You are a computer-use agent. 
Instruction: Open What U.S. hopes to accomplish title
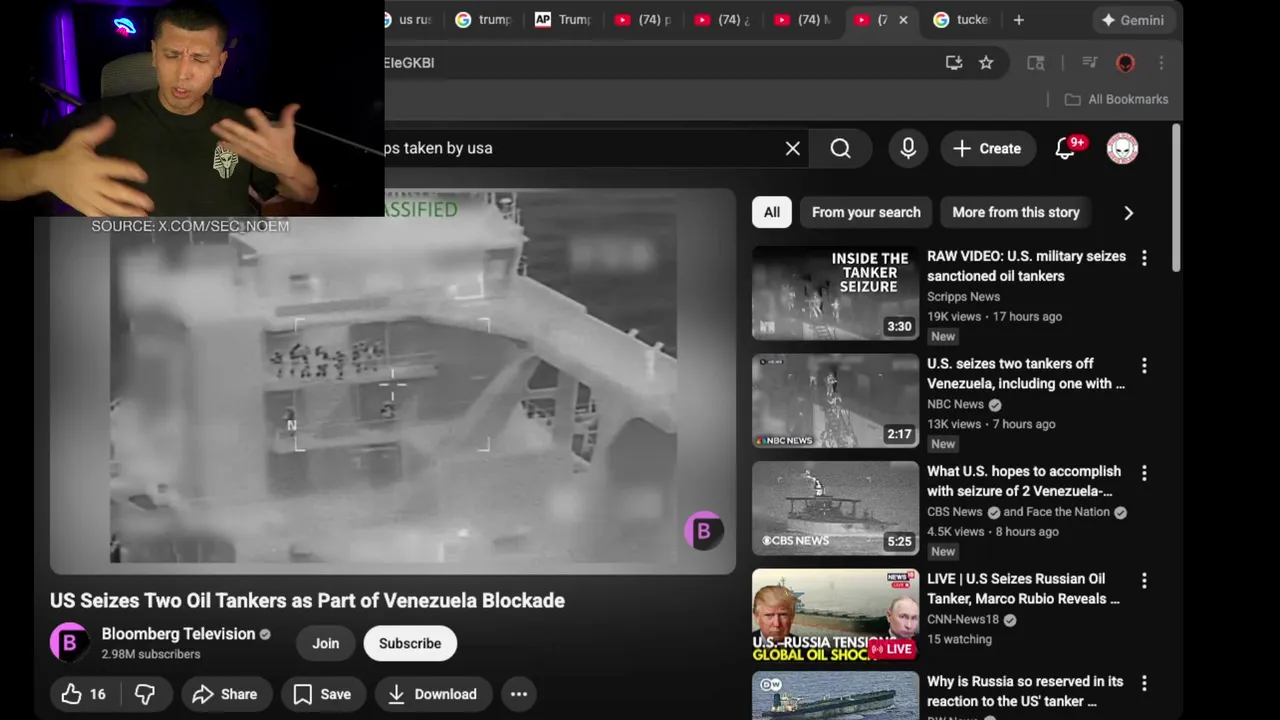(1024, 481)
